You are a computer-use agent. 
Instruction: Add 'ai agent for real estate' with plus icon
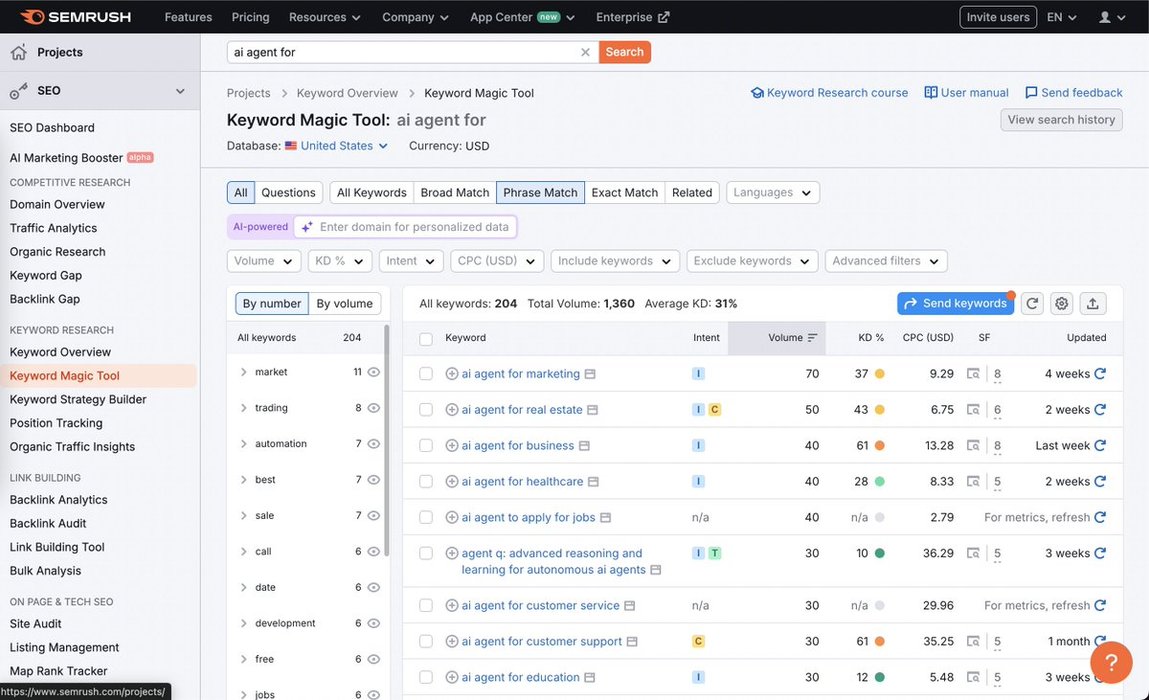[x=451, y=410]
